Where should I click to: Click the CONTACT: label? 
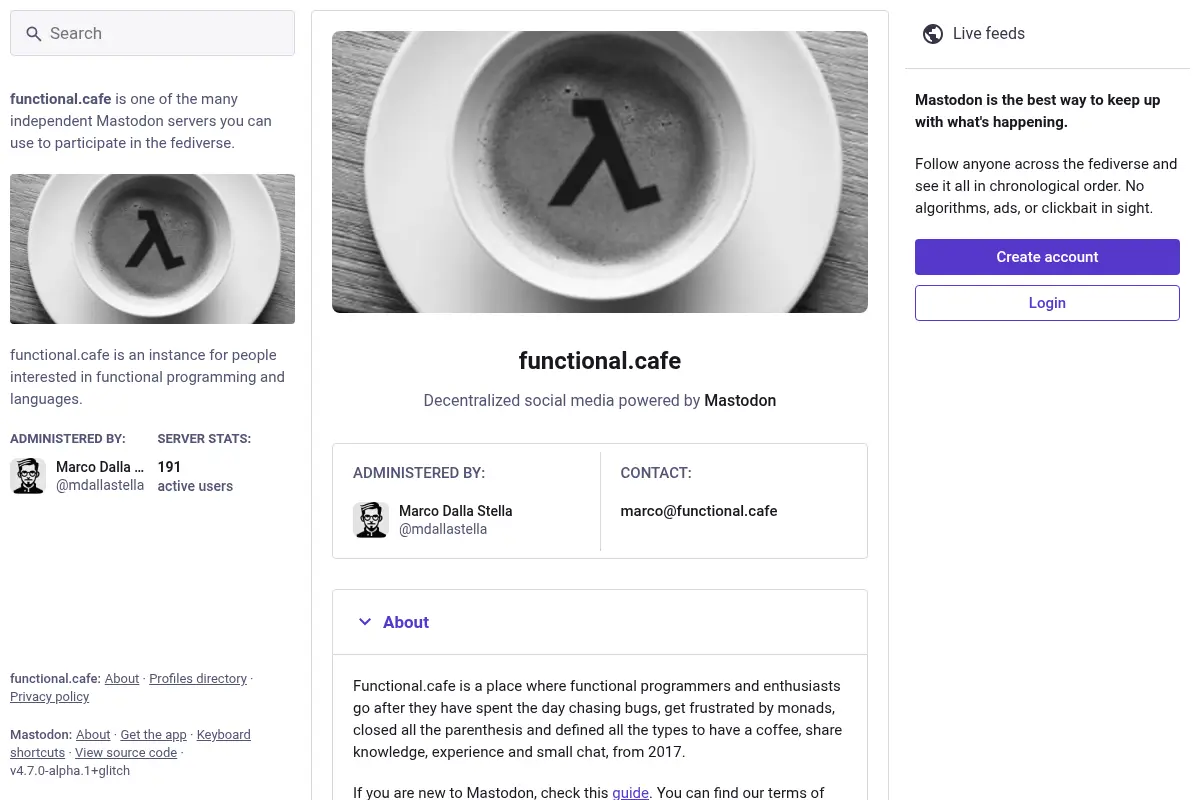[656, 473]
